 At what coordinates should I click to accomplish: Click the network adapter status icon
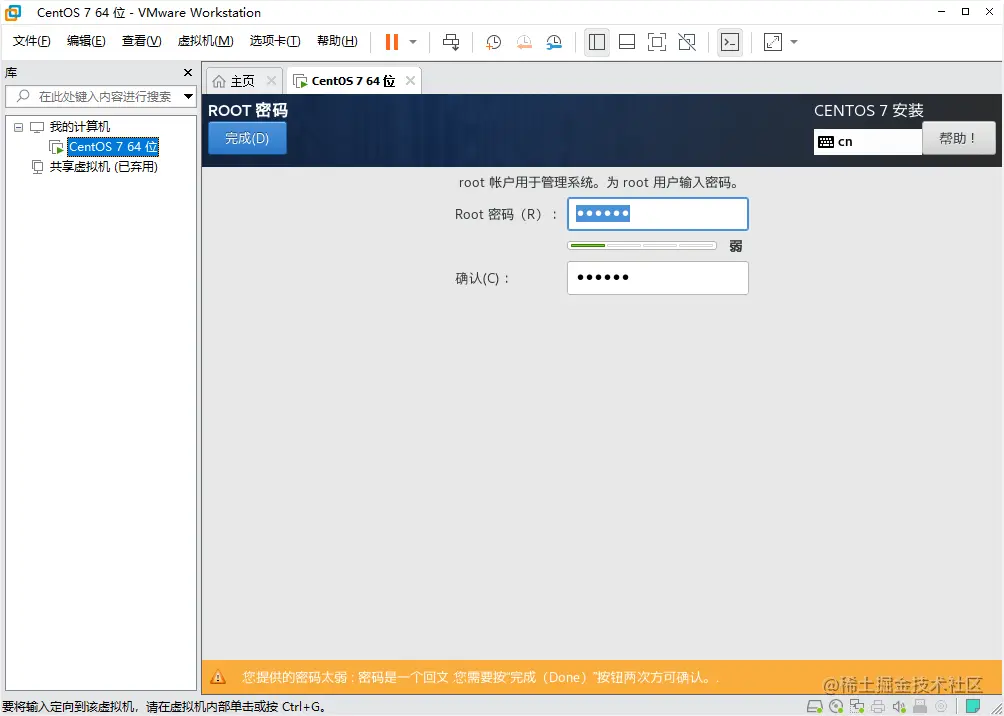click(857, 707)
